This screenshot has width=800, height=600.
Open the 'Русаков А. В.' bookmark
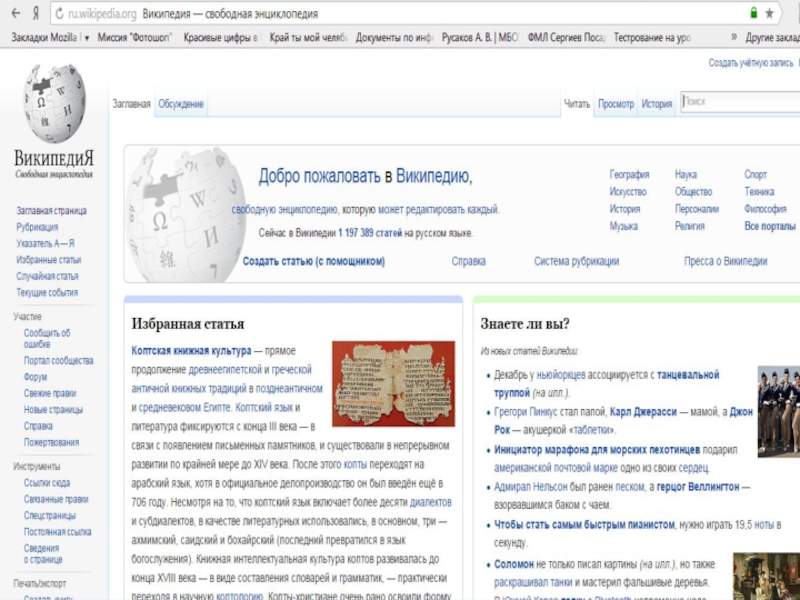(480, 37)
